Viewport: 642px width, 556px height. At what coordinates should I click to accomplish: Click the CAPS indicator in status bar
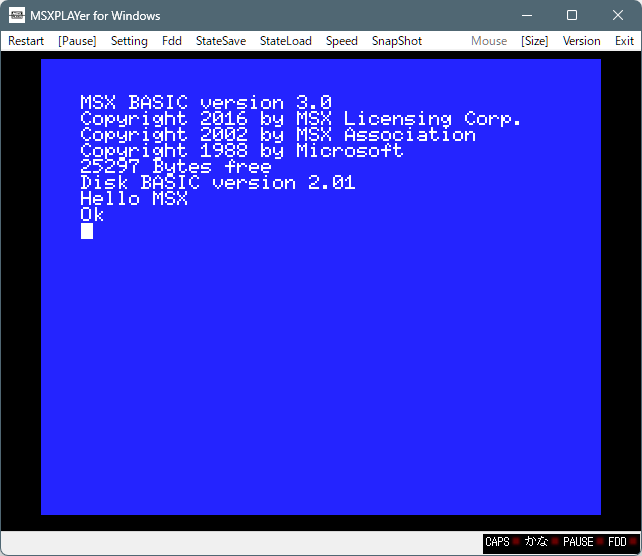coord(502,542)
